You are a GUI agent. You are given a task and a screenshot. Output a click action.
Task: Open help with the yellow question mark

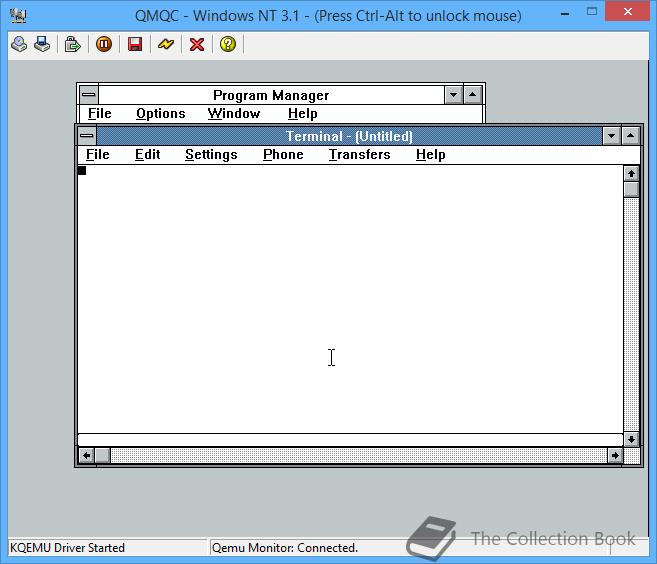pos(228,44)
